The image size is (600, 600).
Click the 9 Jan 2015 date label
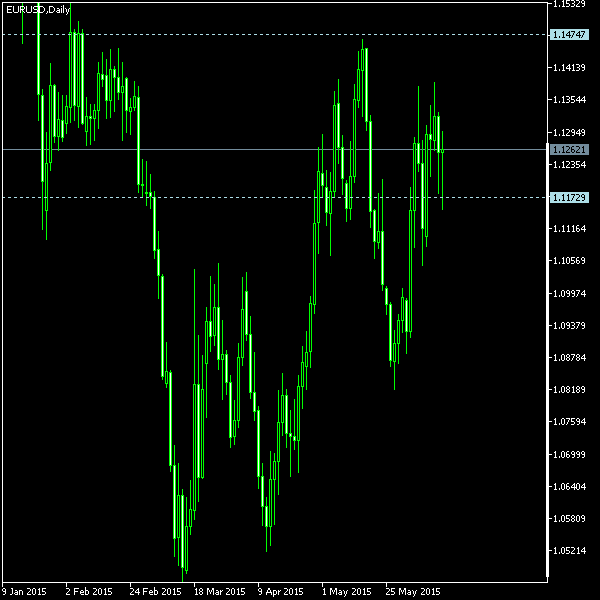pos(24,592)
